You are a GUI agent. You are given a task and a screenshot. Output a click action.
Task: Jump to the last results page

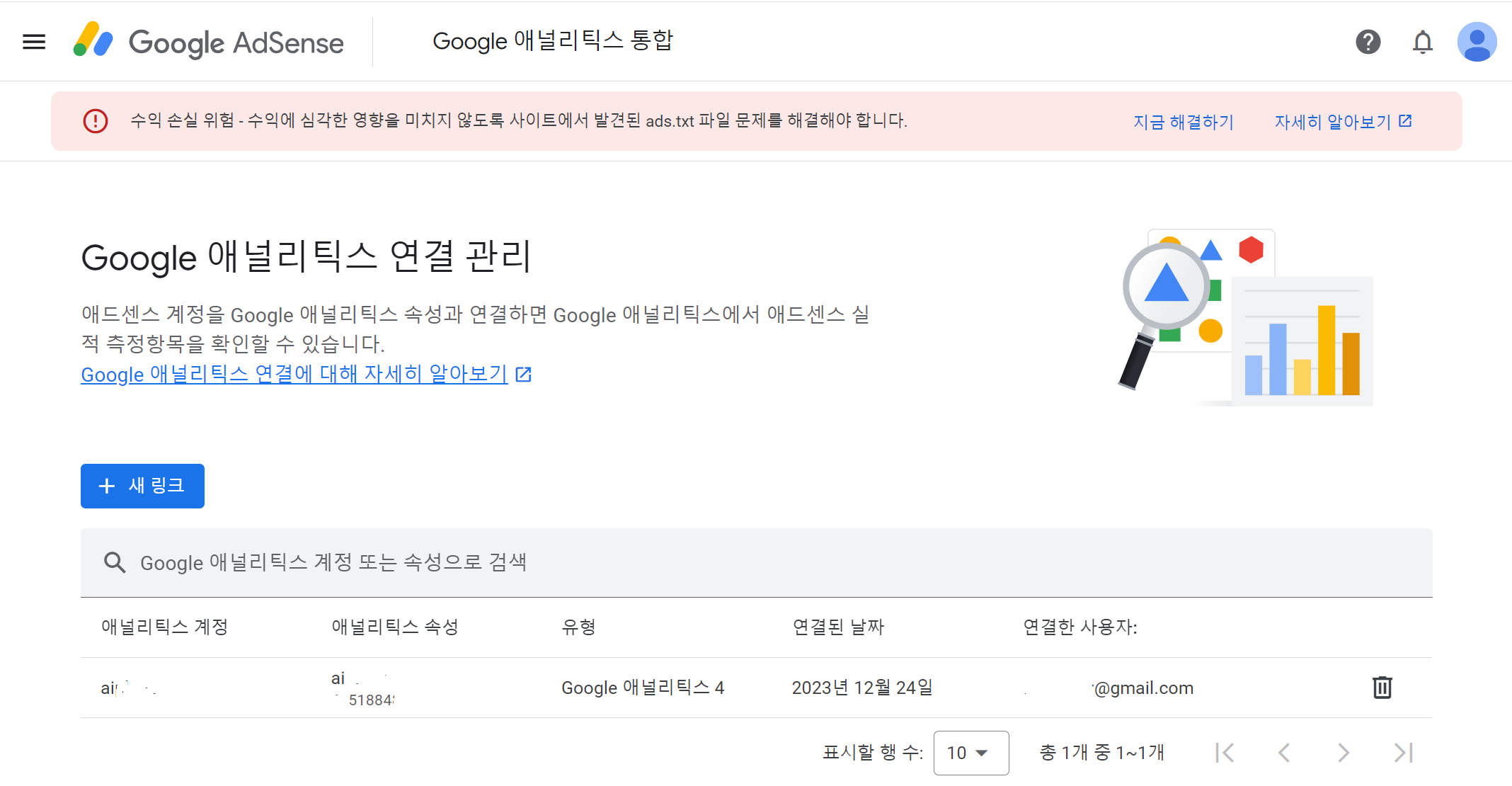(1403, 753)
